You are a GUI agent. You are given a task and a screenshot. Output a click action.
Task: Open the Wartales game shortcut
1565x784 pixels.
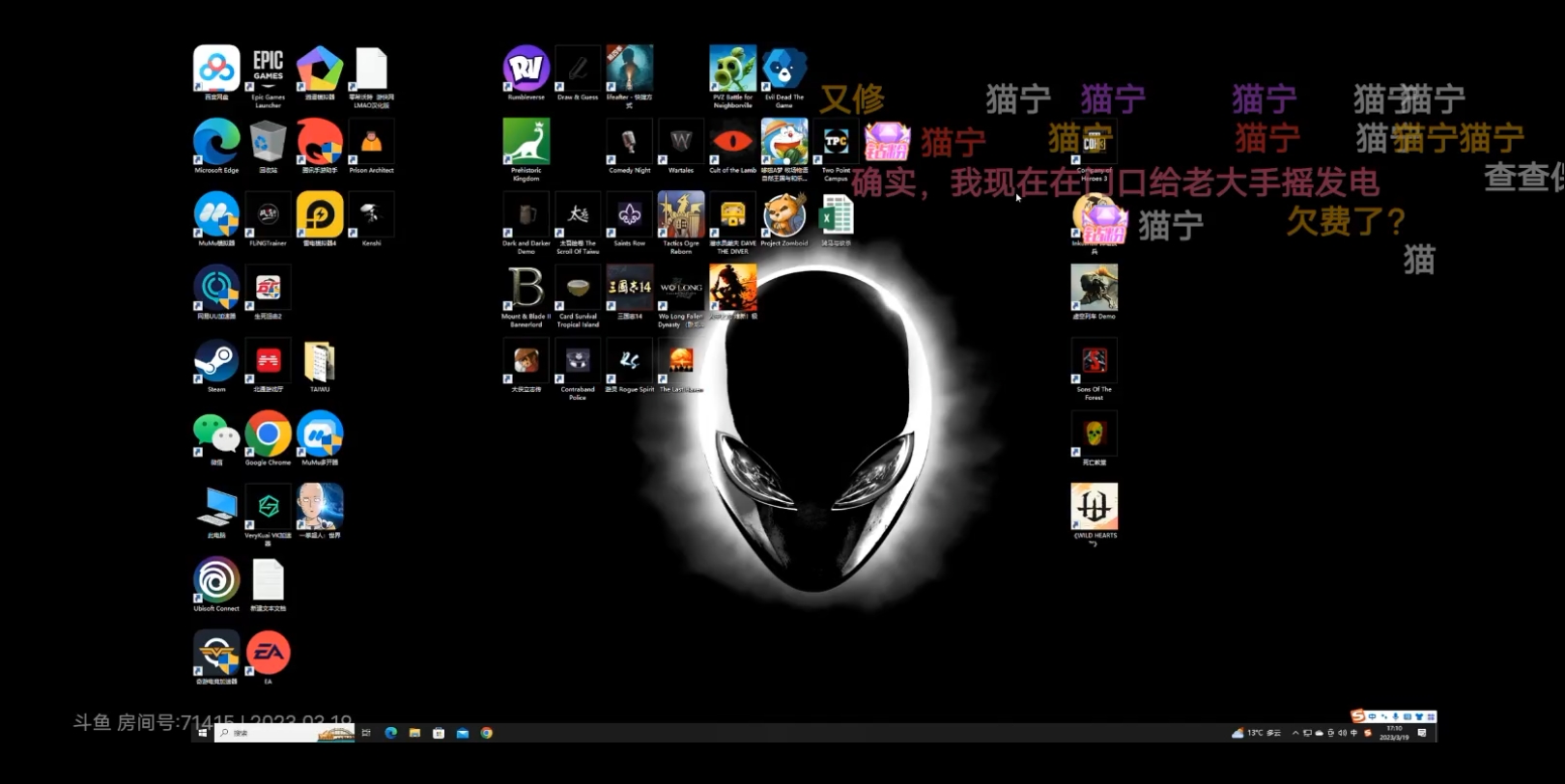coord(681,146)
